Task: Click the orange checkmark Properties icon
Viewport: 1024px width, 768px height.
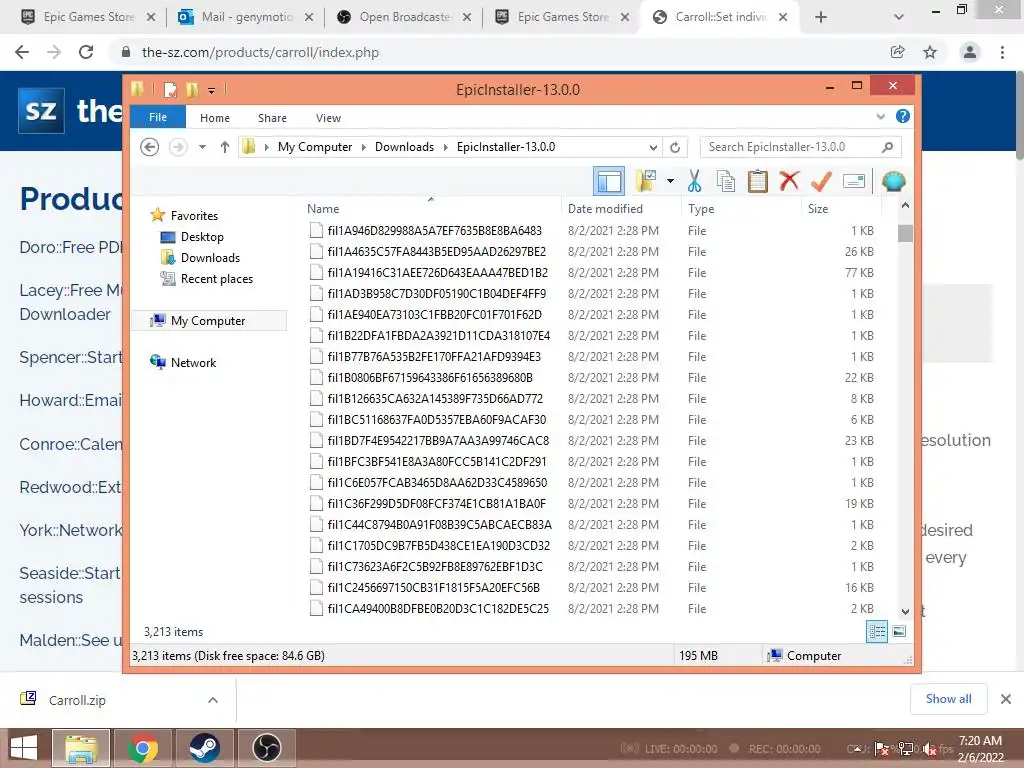Action: [821, 181]
